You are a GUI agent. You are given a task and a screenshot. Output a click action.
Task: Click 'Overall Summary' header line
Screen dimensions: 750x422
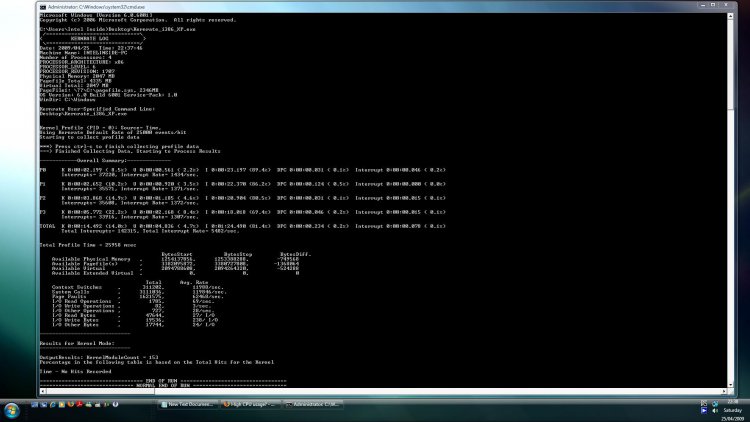tap(105, 160)
